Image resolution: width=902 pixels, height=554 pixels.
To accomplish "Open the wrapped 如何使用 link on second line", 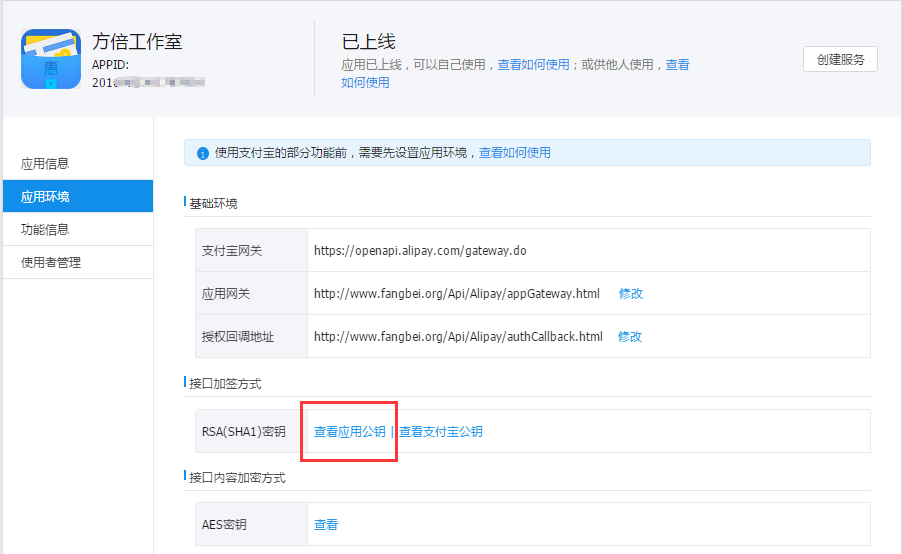I will tap(365, 82).
